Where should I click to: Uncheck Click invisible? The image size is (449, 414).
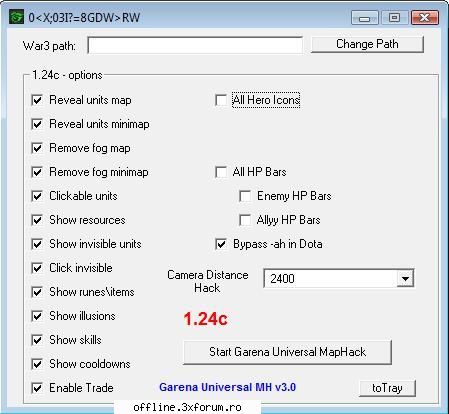click(37, 268)
